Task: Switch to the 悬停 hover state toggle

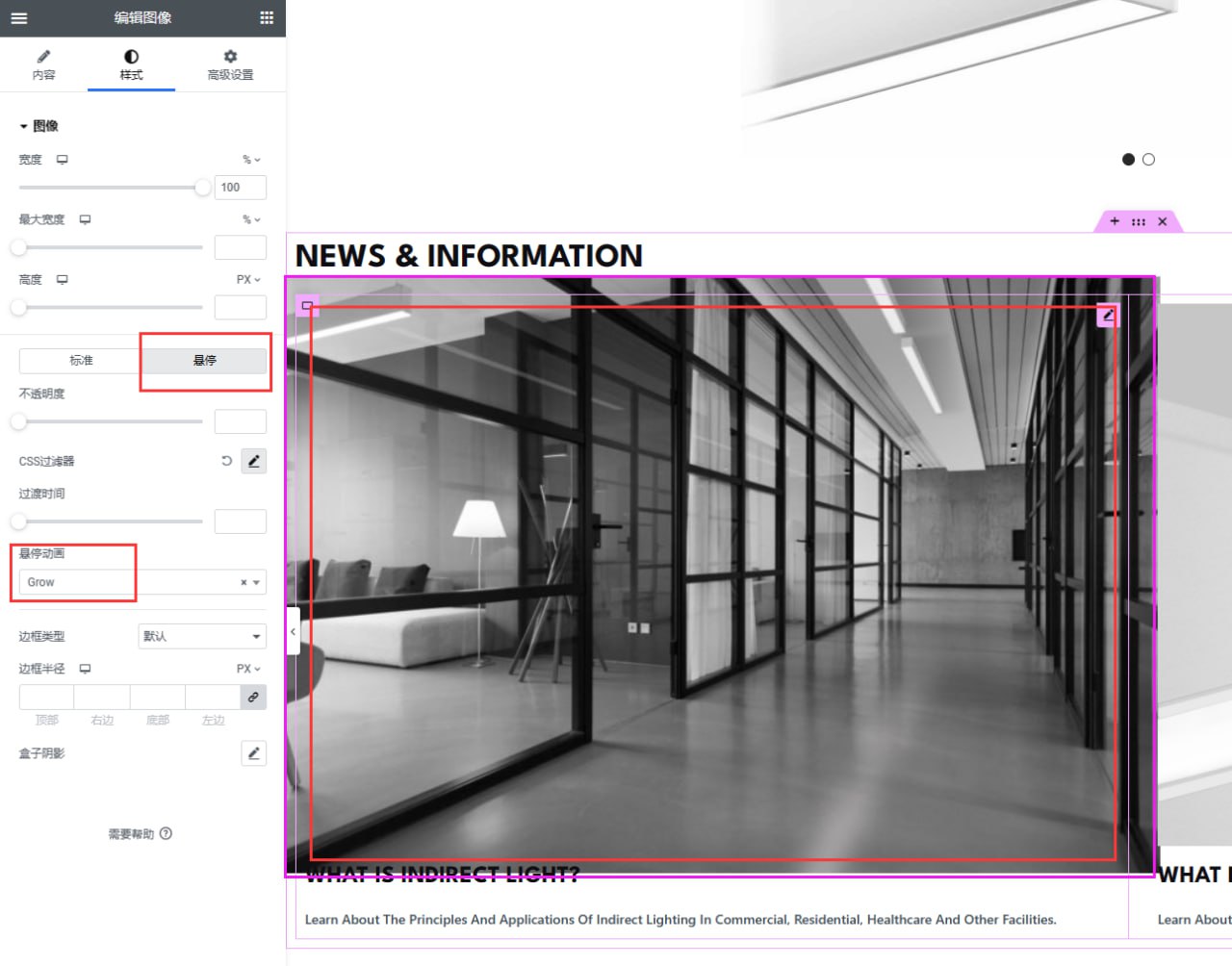Action: coord(204,360)
